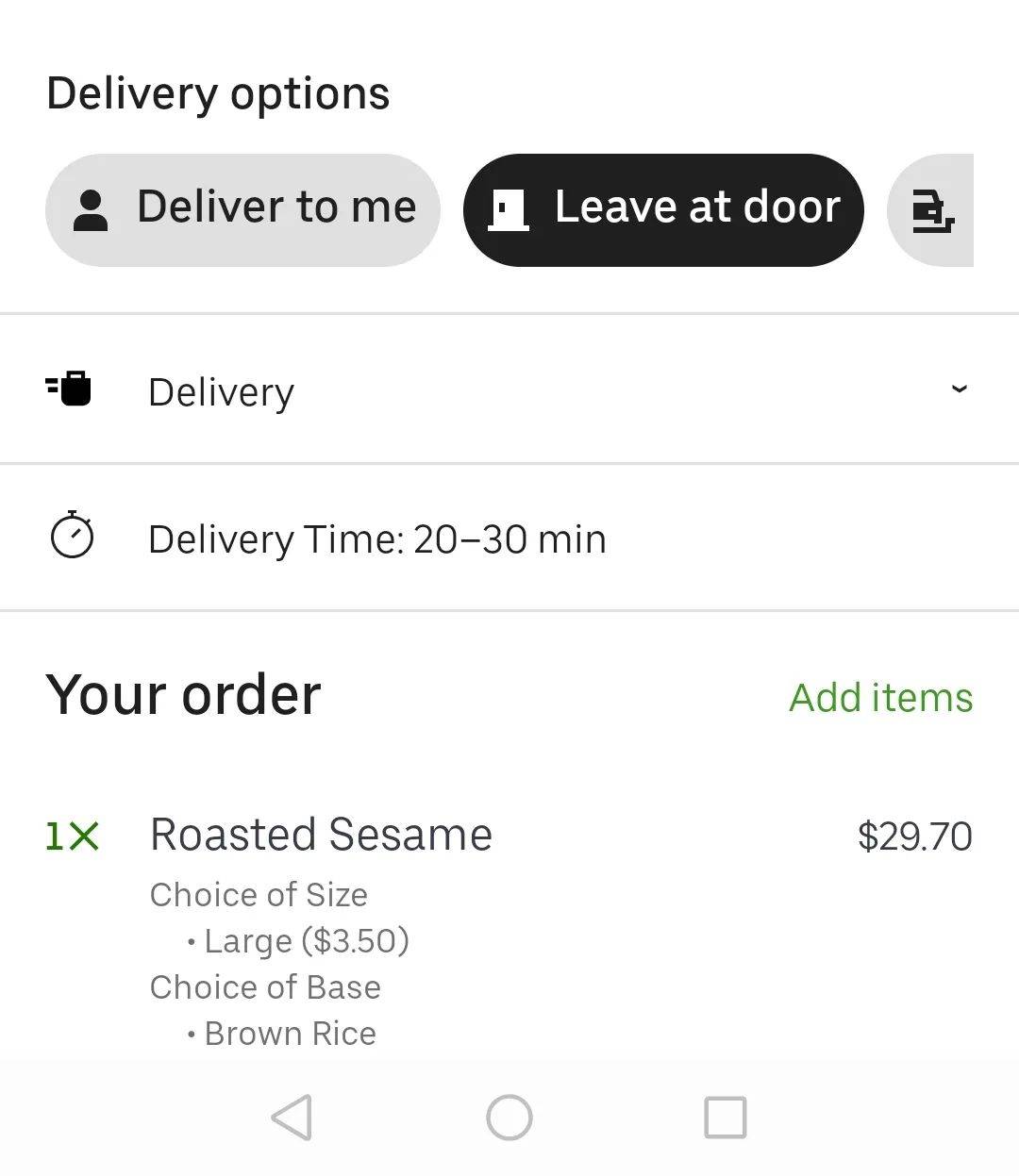Tap the door icon in Leave at door

click(508, 209)
